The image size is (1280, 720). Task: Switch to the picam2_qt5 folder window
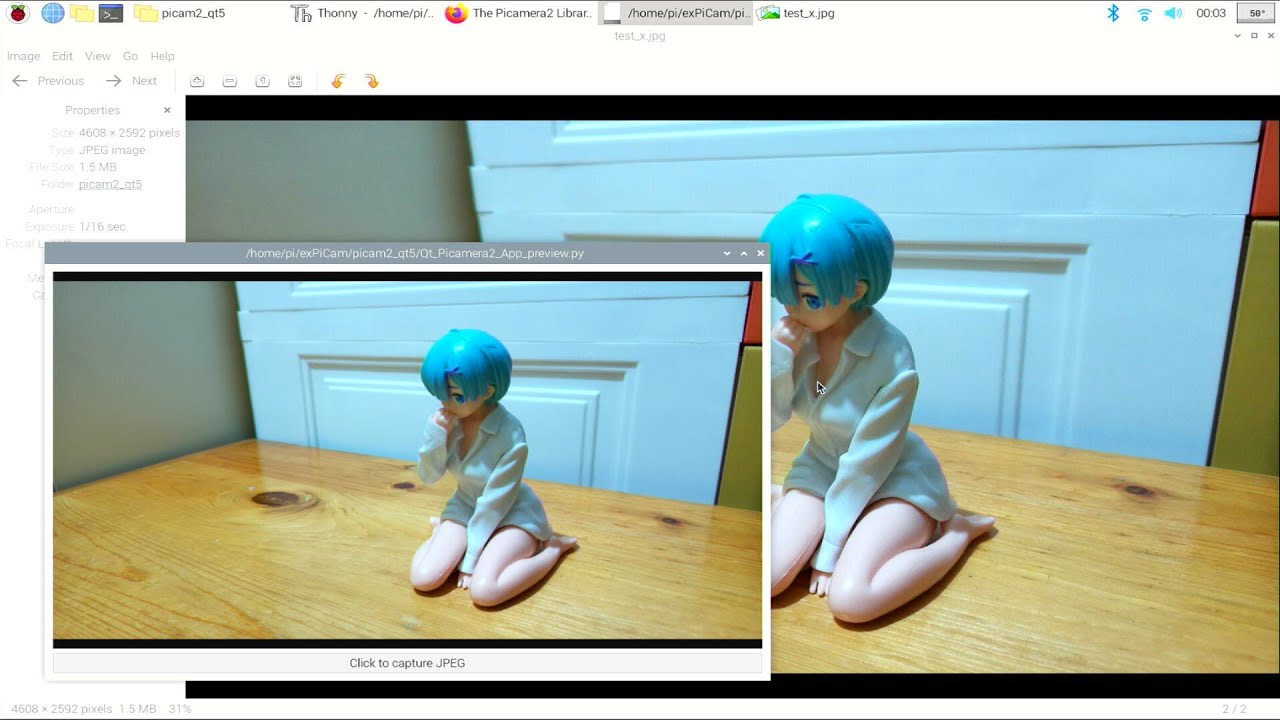pyautogui.click(x=180, y=13)
